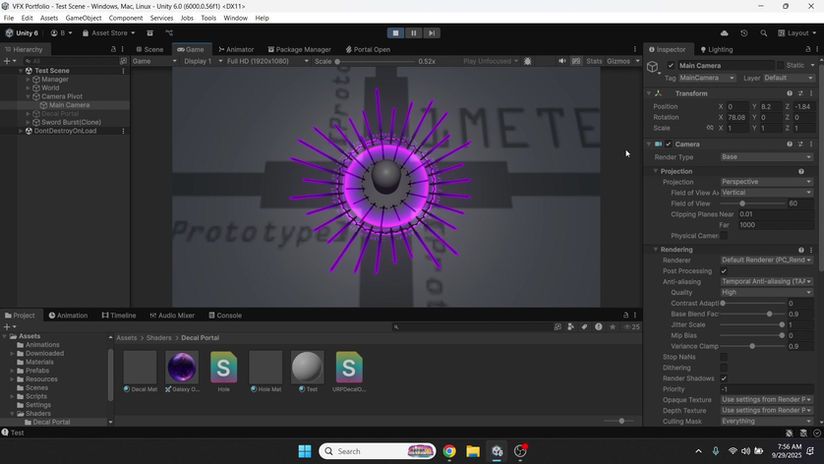Open the Layout dropdown
The height and width of the screenshot is (464, 824).
coord(797,33)
